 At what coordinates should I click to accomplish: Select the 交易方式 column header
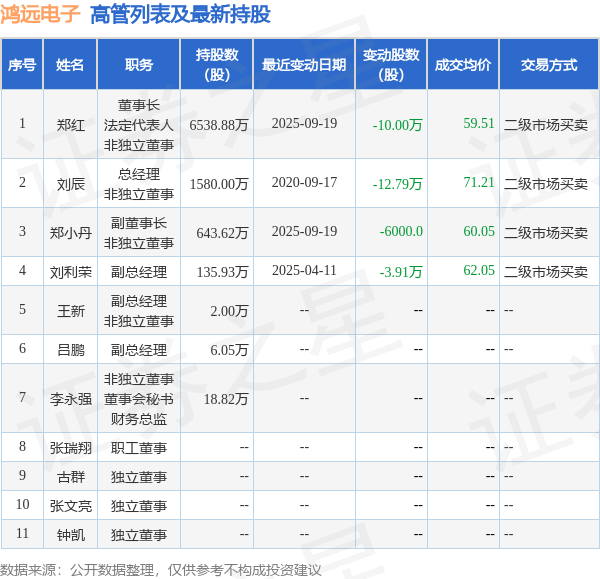click(549, 65)
